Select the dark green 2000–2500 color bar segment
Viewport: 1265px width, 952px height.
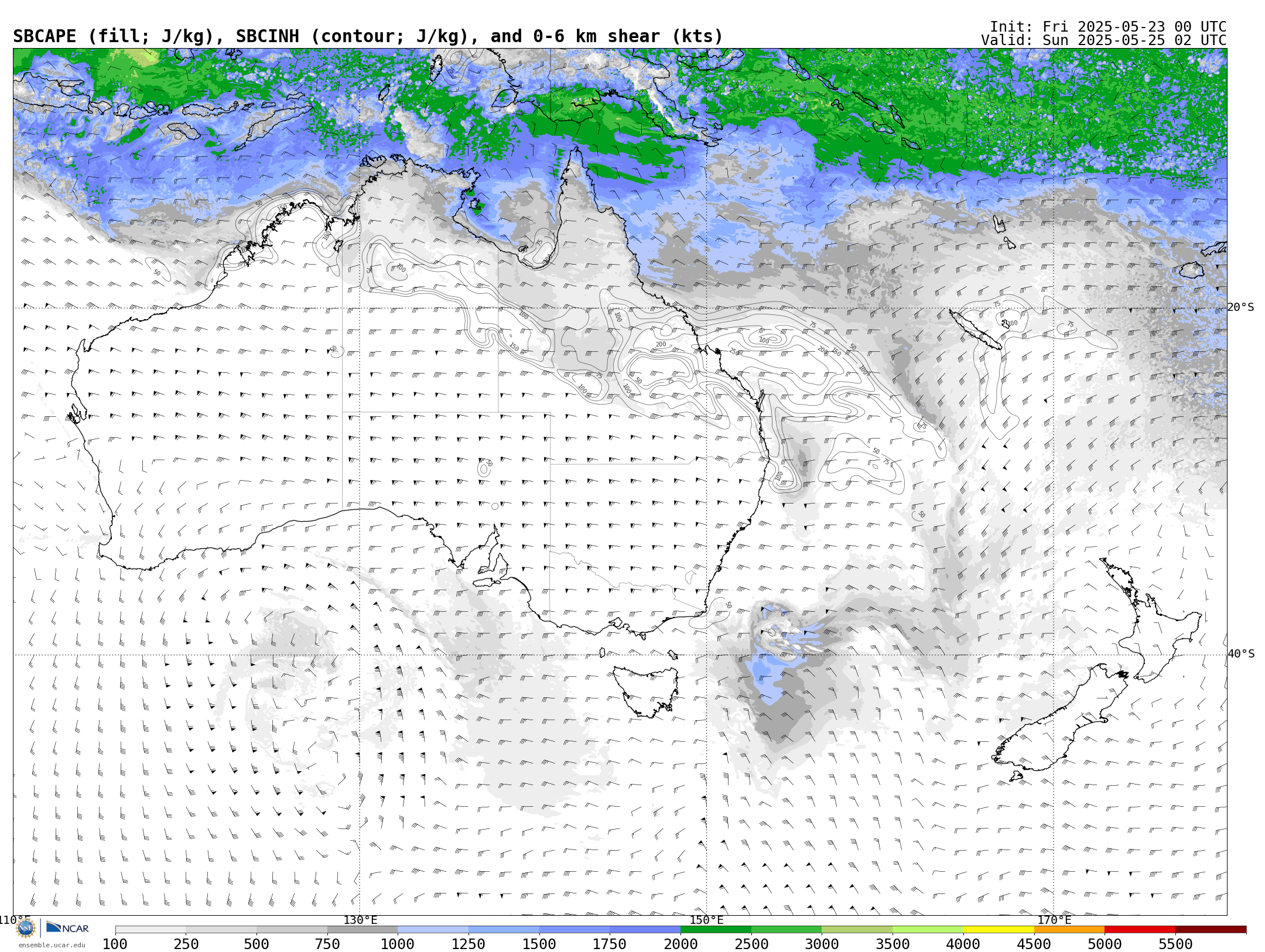pyautogui.click(x=716, y=930)
